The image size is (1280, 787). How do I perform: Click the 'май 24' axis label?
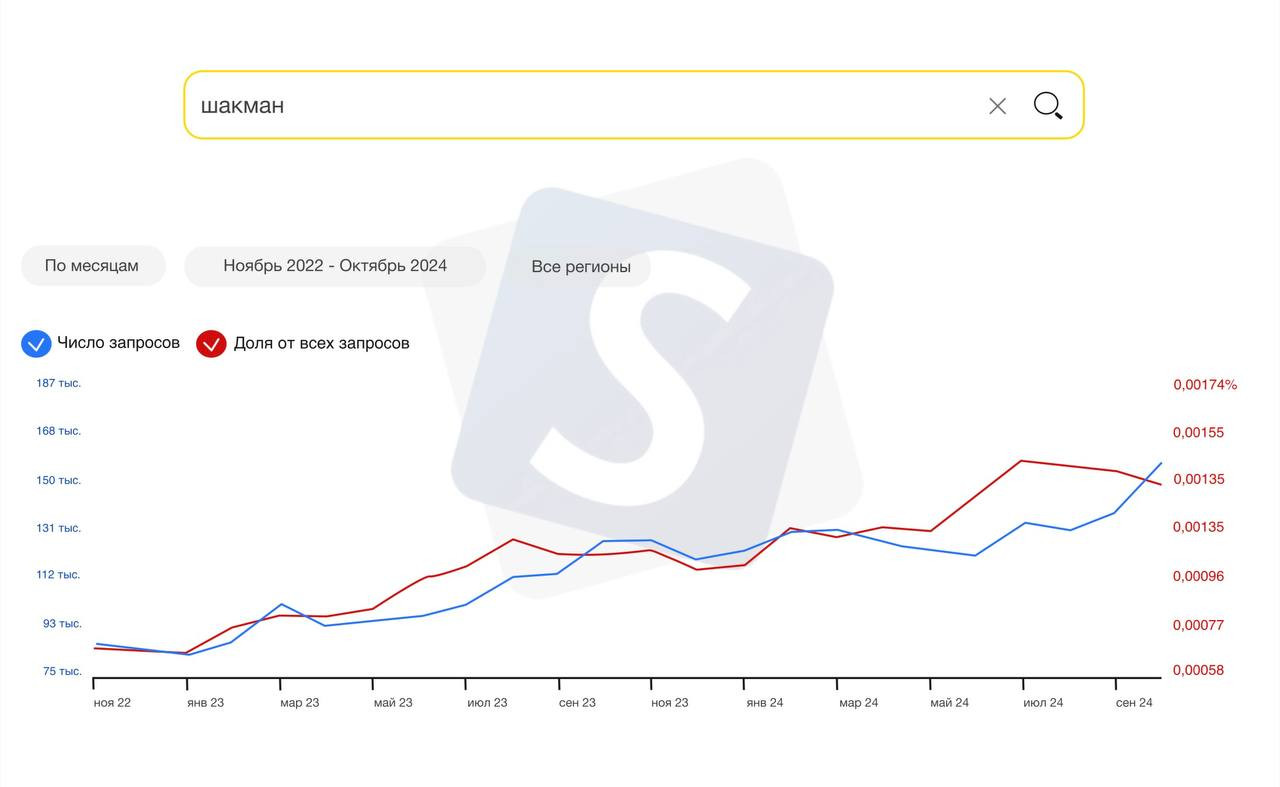[949, 703]
